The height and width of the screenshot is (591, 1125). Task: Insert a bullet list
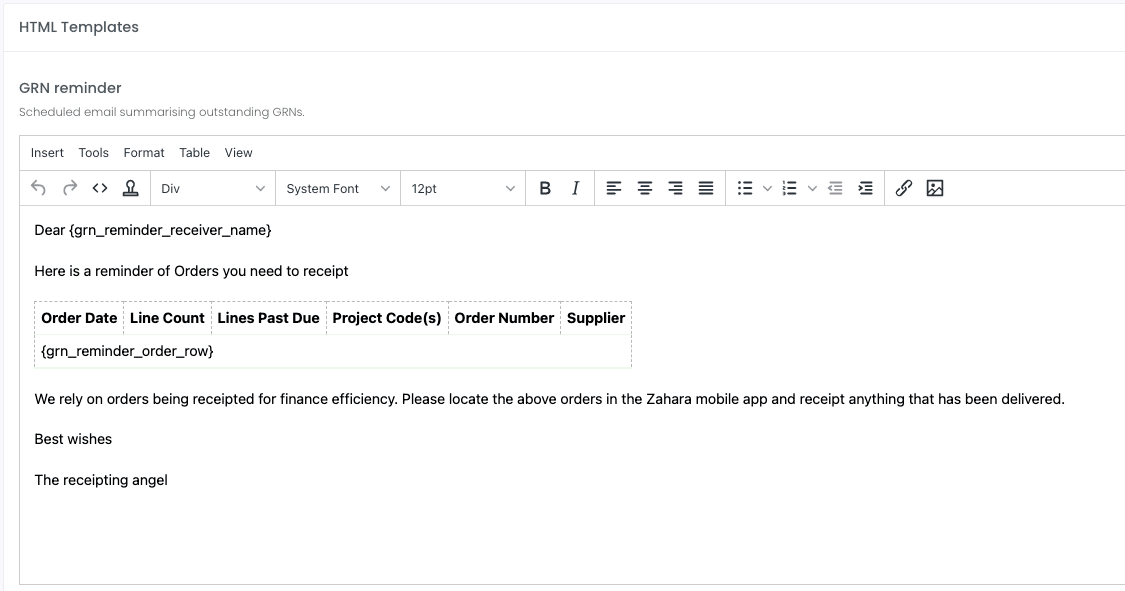745,188
